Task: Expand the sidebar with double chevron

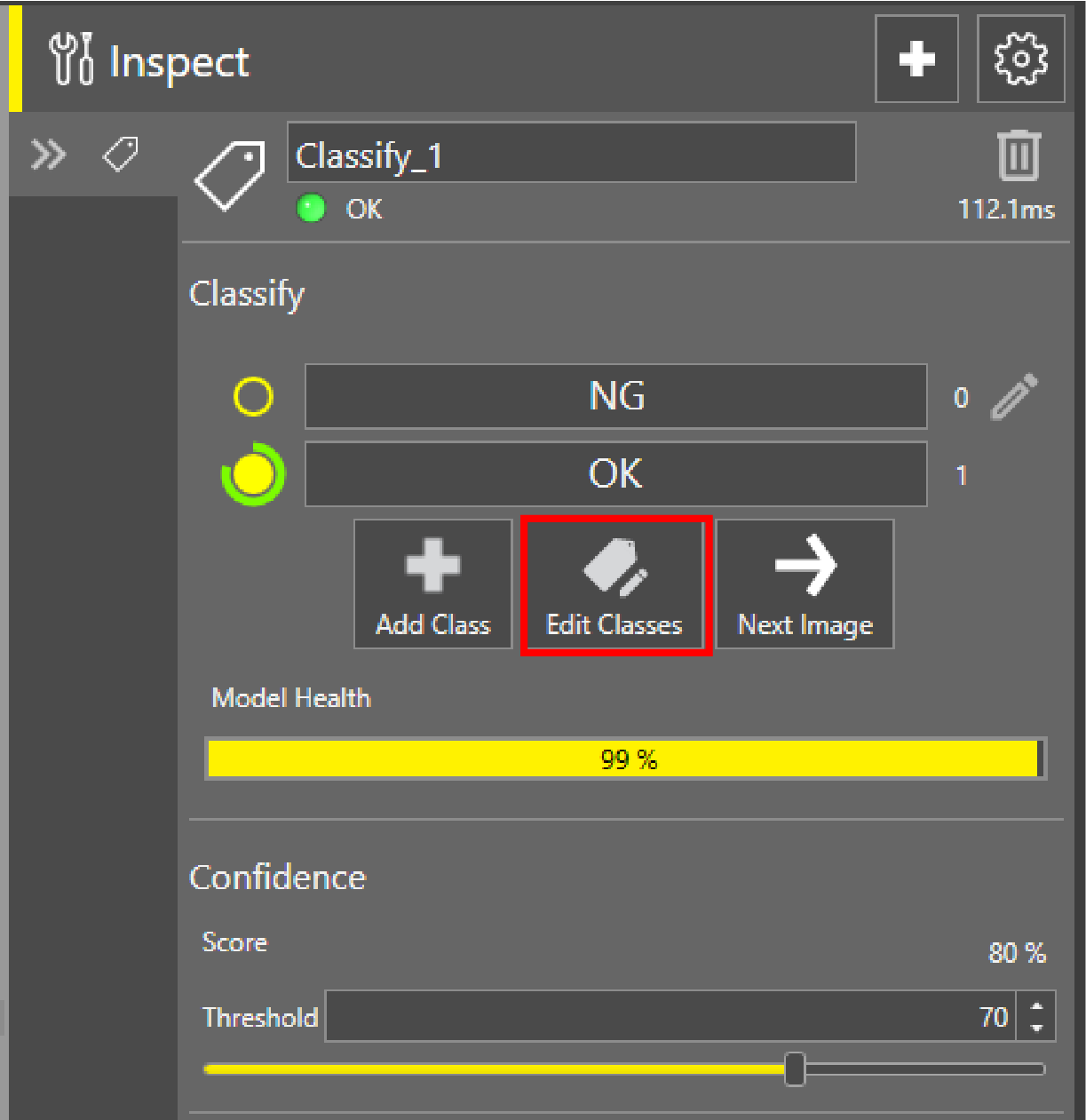Action: tap(48, 155)
